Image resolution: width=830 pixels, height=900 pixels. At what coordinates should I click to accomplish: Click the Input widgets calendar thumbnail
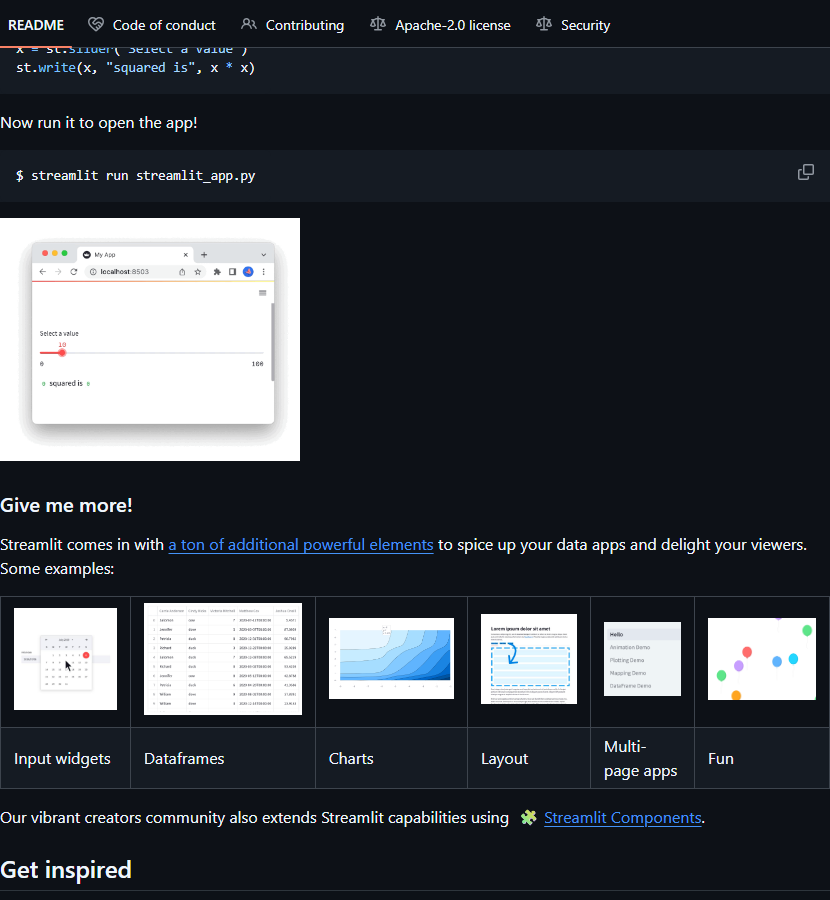(65, 659)
